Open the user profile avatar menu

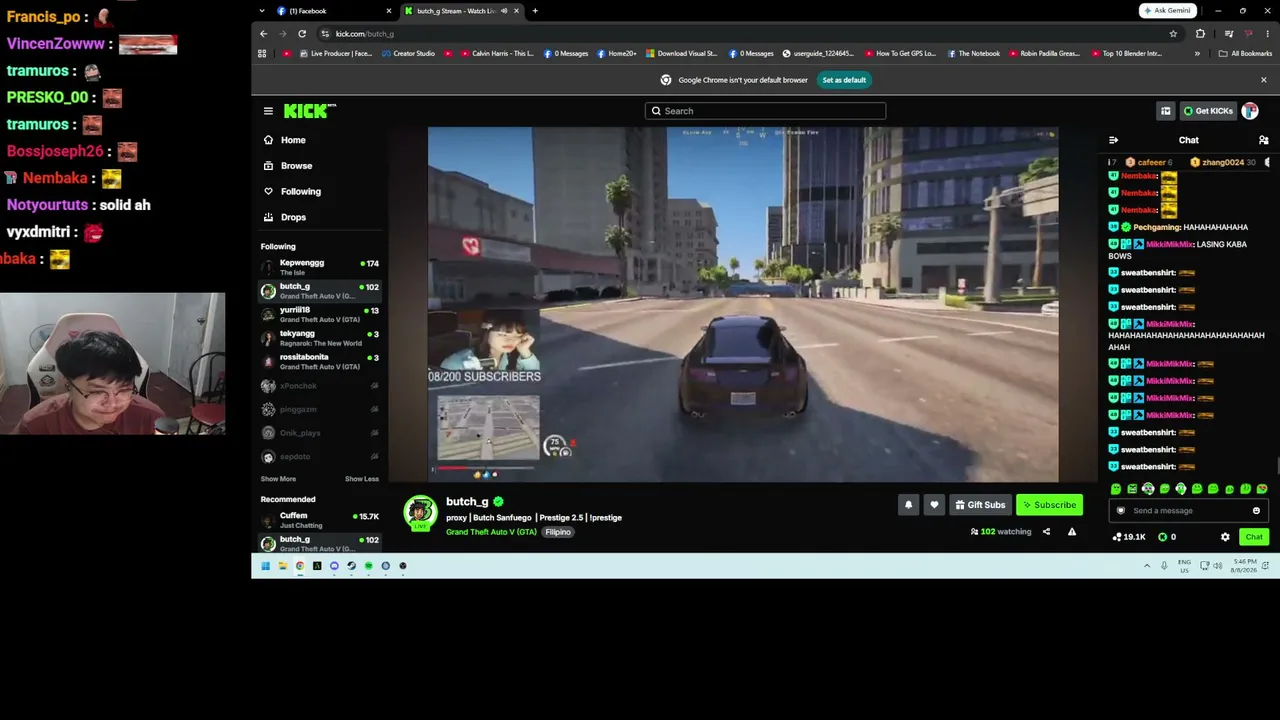(1250, 111)
